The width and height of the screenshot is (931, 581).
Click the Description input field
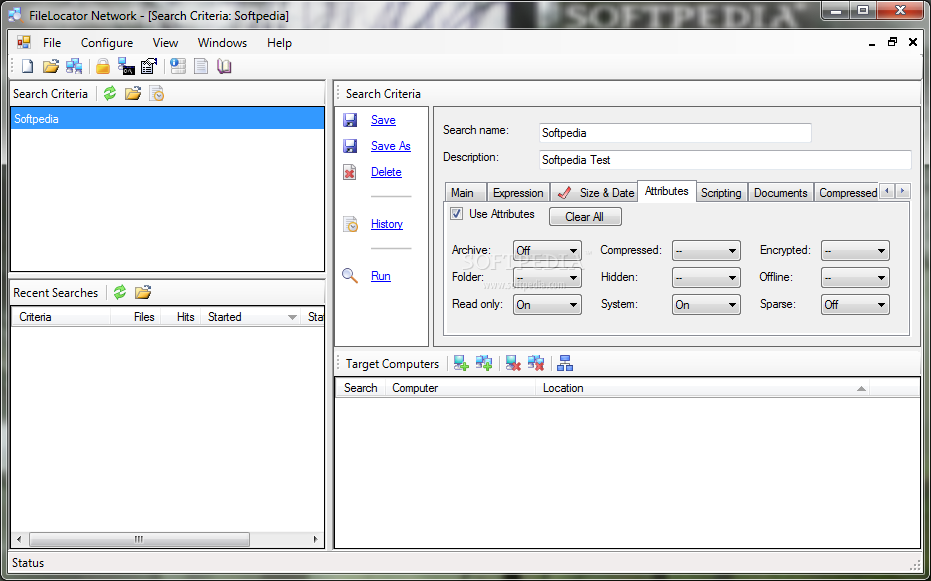coord(725,160)
